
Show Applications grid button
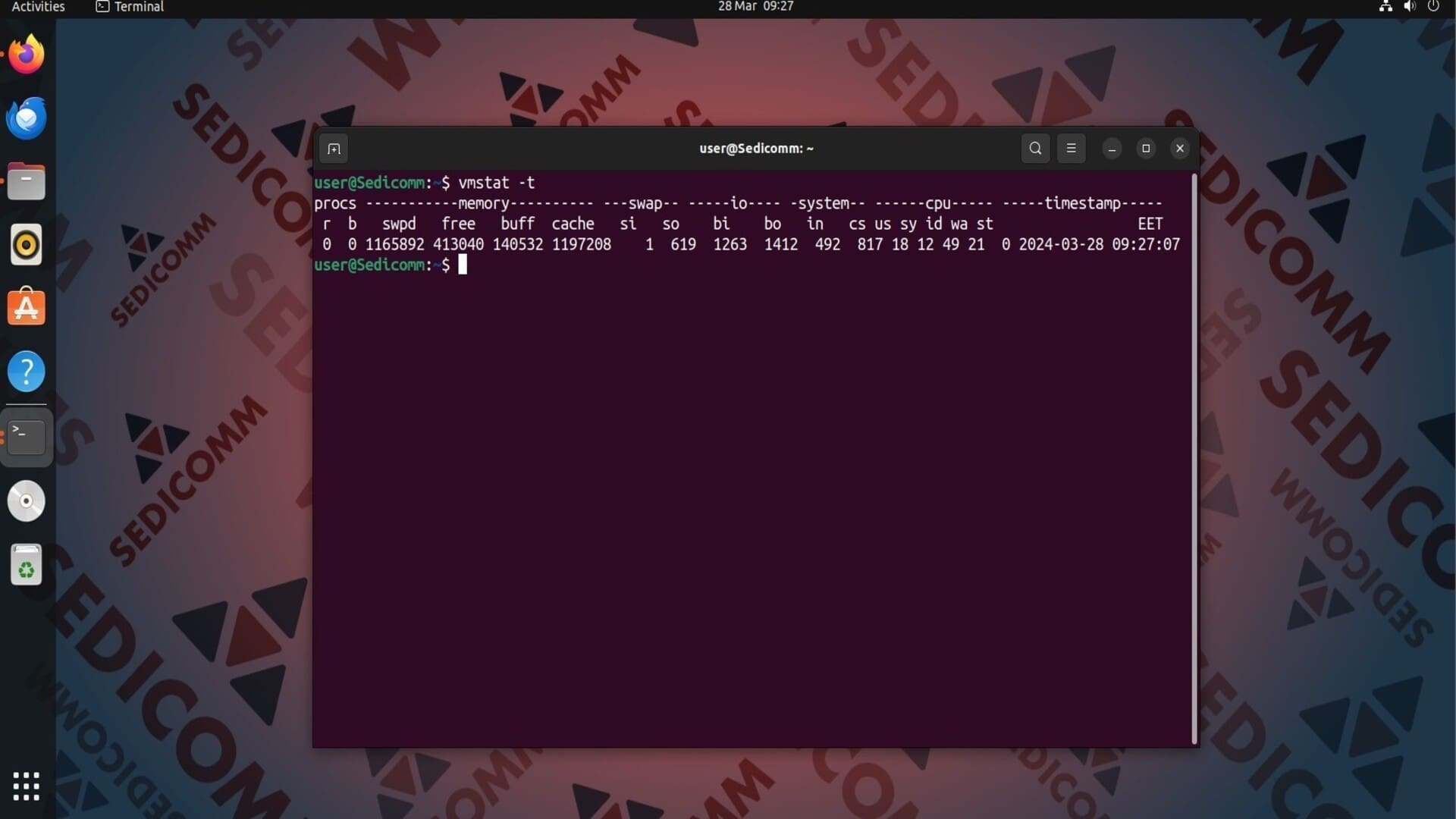pyautogui.click(x=27, y=786)
